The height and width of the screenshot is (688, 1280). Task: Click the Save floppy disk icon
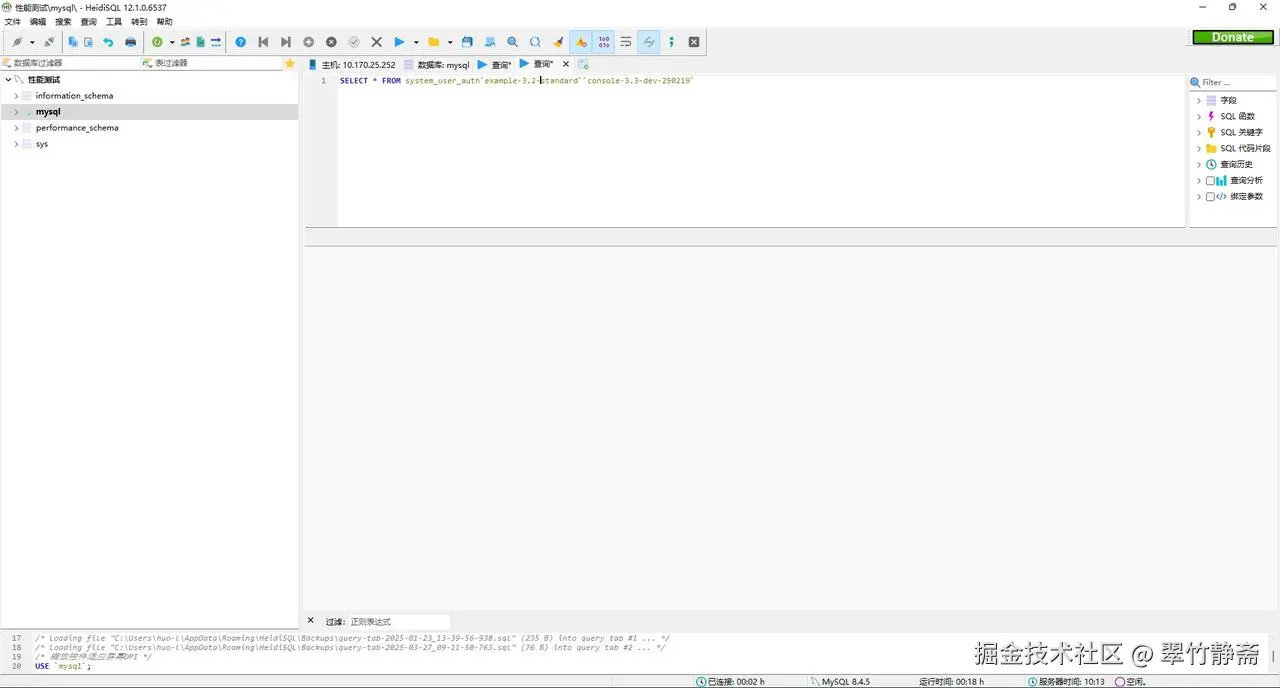pyautogui.click(x=467, y=42)
